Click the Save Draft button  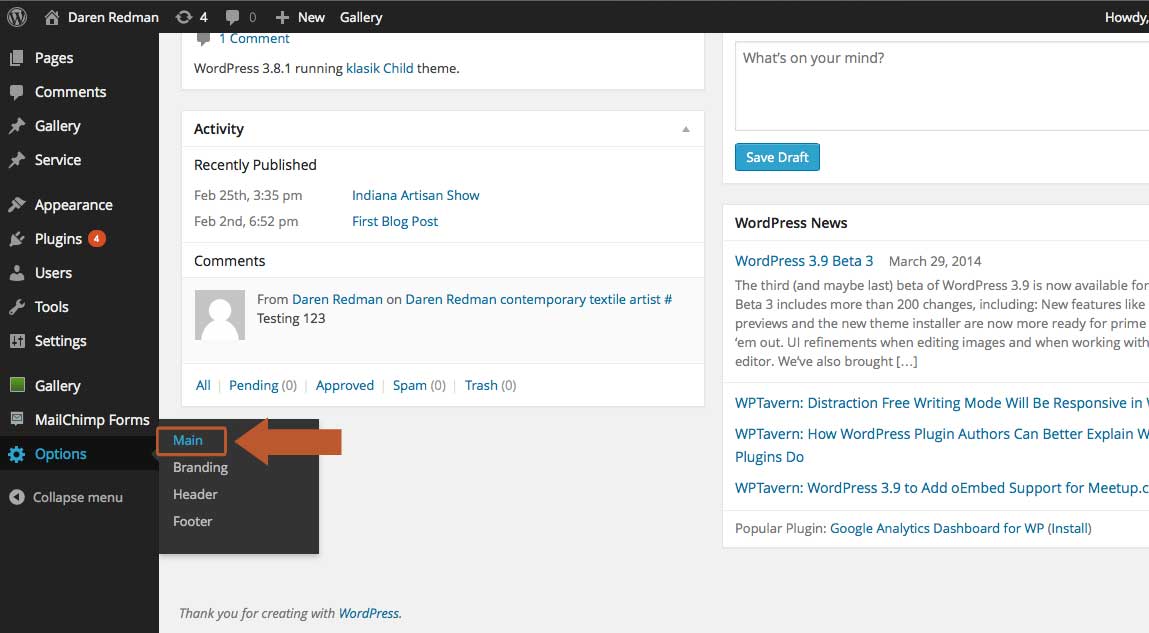point(777,157)
